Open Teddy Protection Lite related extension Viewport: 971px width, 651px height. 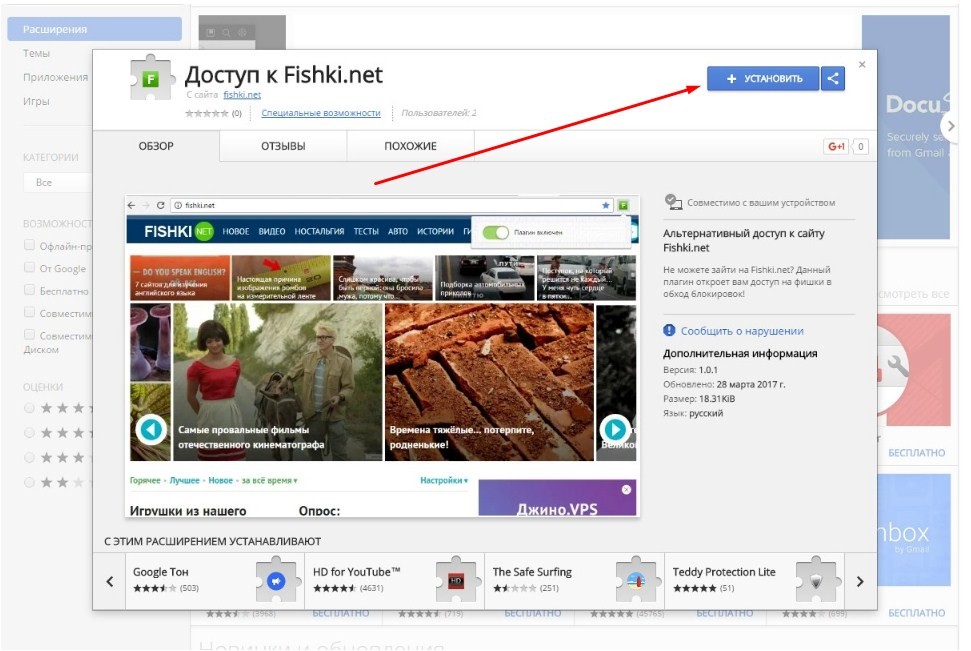click(754, 581)
